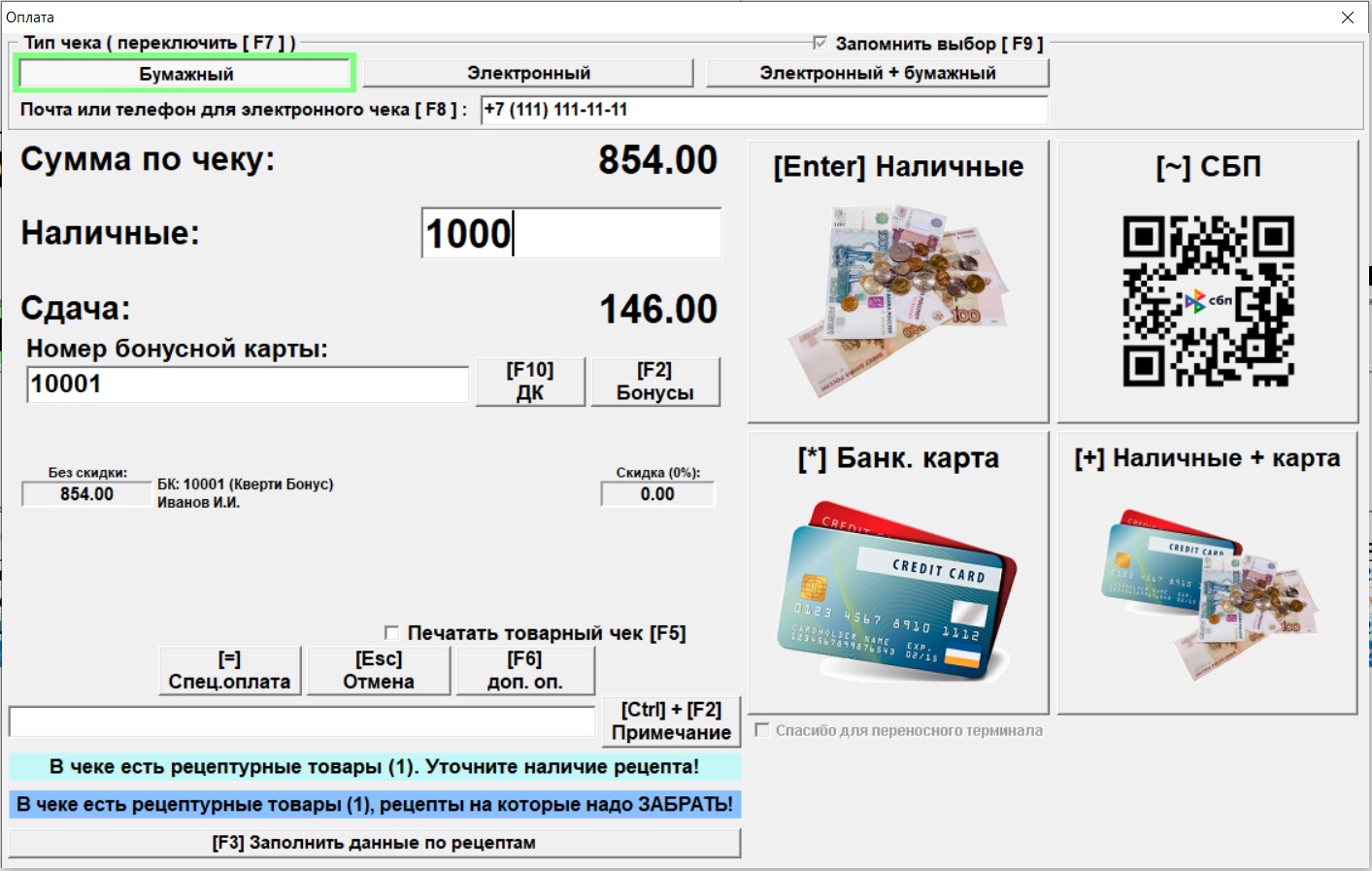The width and height of the screenshot is (1372, 871).
Task: Choose the Банк. карта credit card tile
Action: [896, 573]
